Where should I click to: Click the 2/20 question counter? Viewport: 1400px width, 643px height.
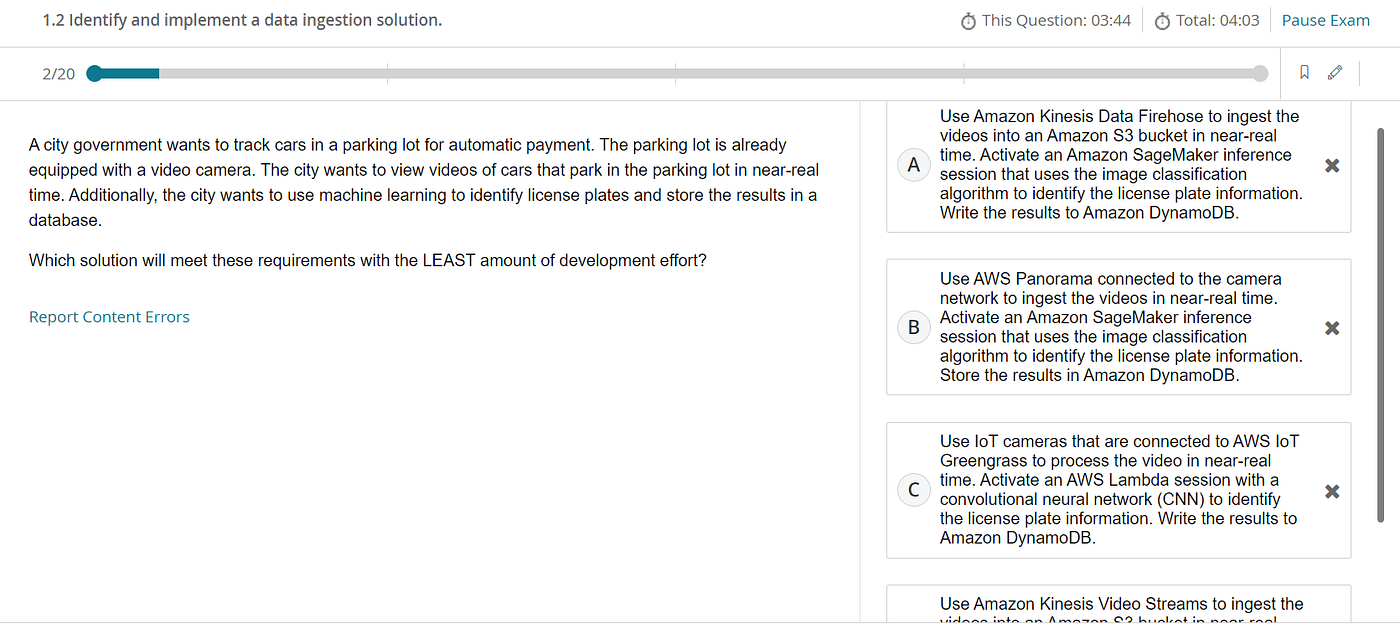58,74
